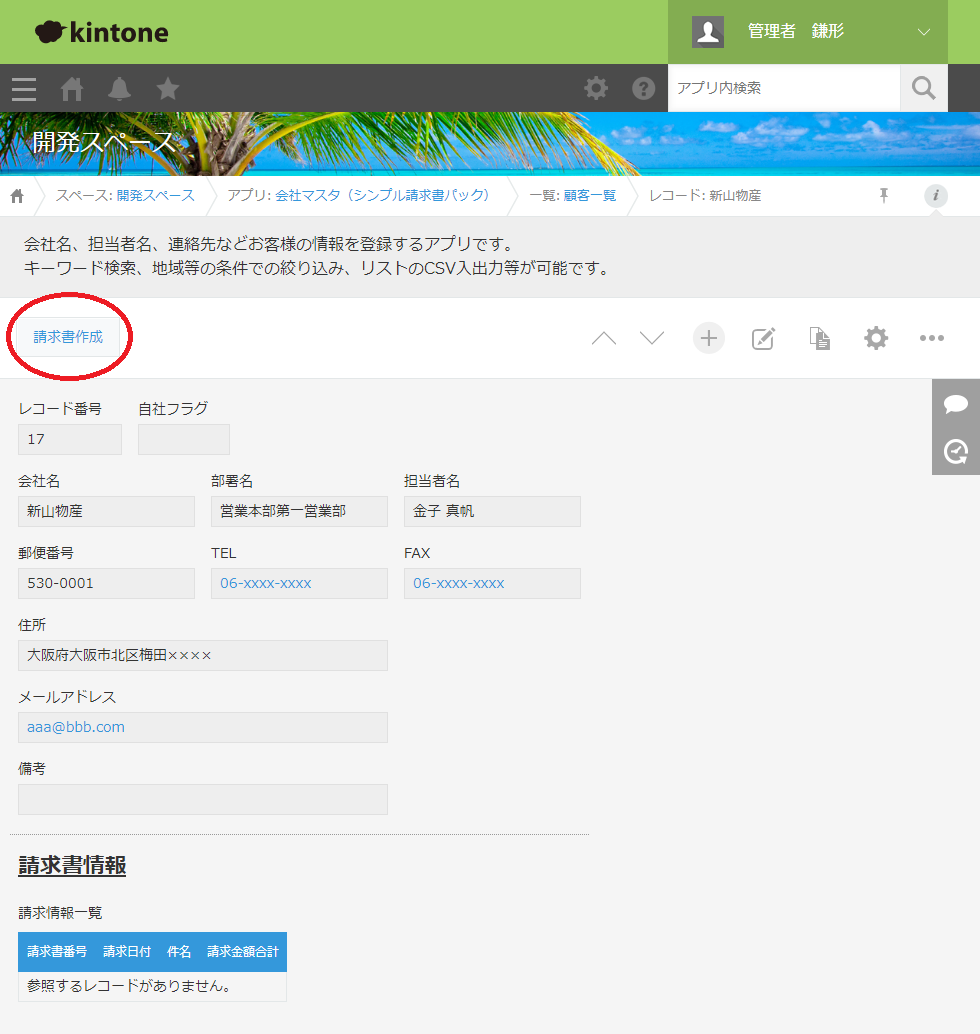Expand the 管理者 鎌形 user dropdown

point(924,32)
